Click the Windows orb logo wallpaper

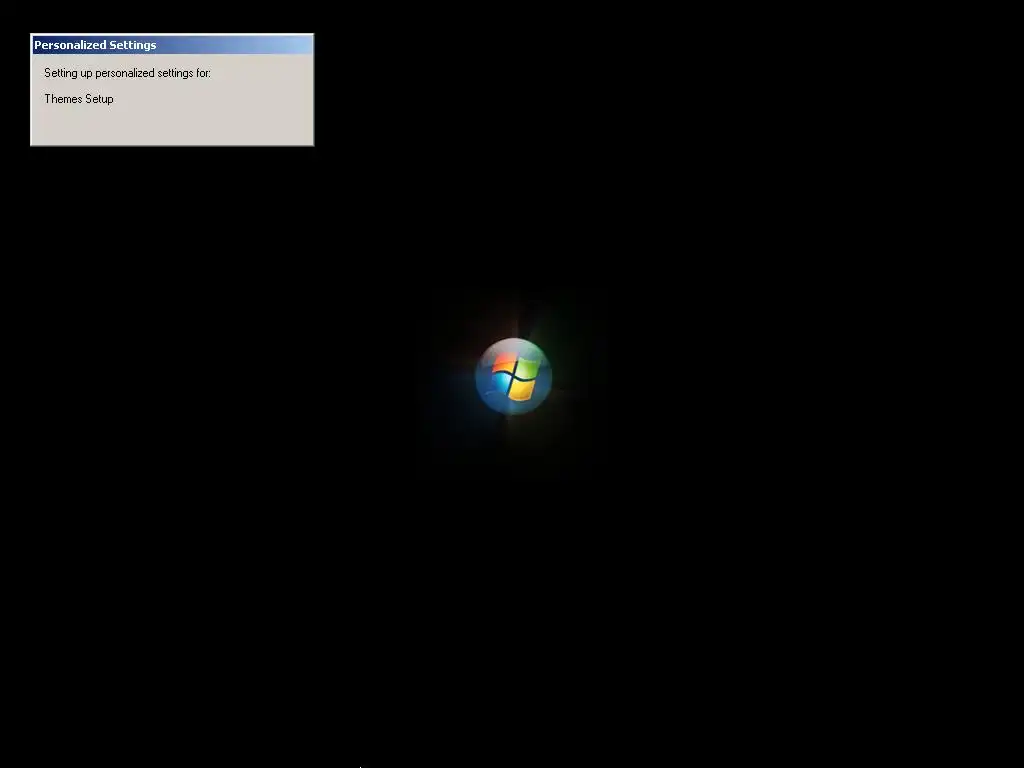pyautogui.click(x=513, y=376)
